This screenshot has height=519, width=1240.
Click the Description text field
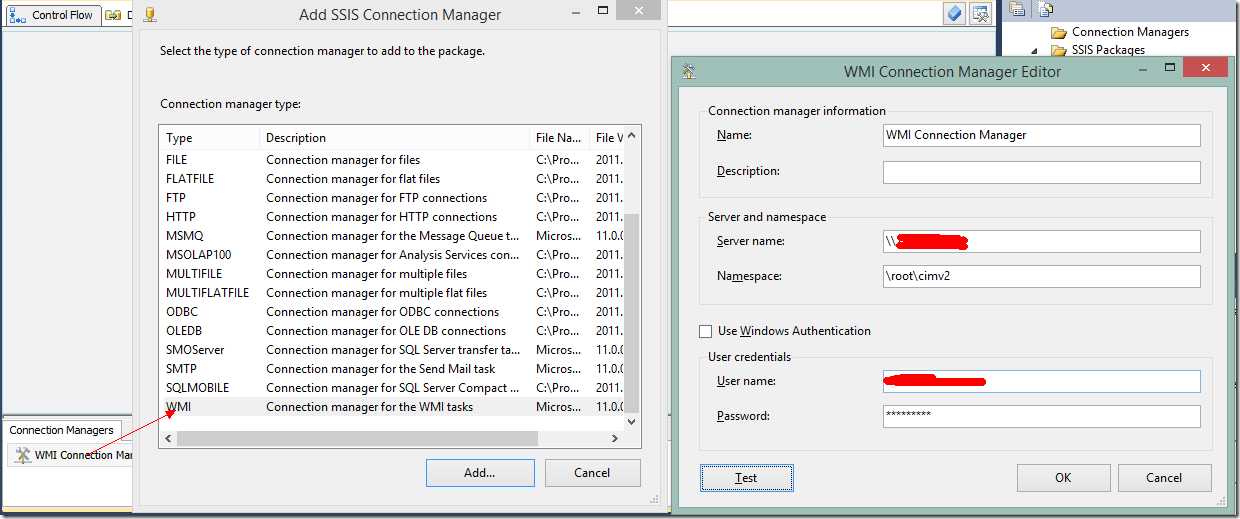pyautogui.click(x=1041, y=172)
